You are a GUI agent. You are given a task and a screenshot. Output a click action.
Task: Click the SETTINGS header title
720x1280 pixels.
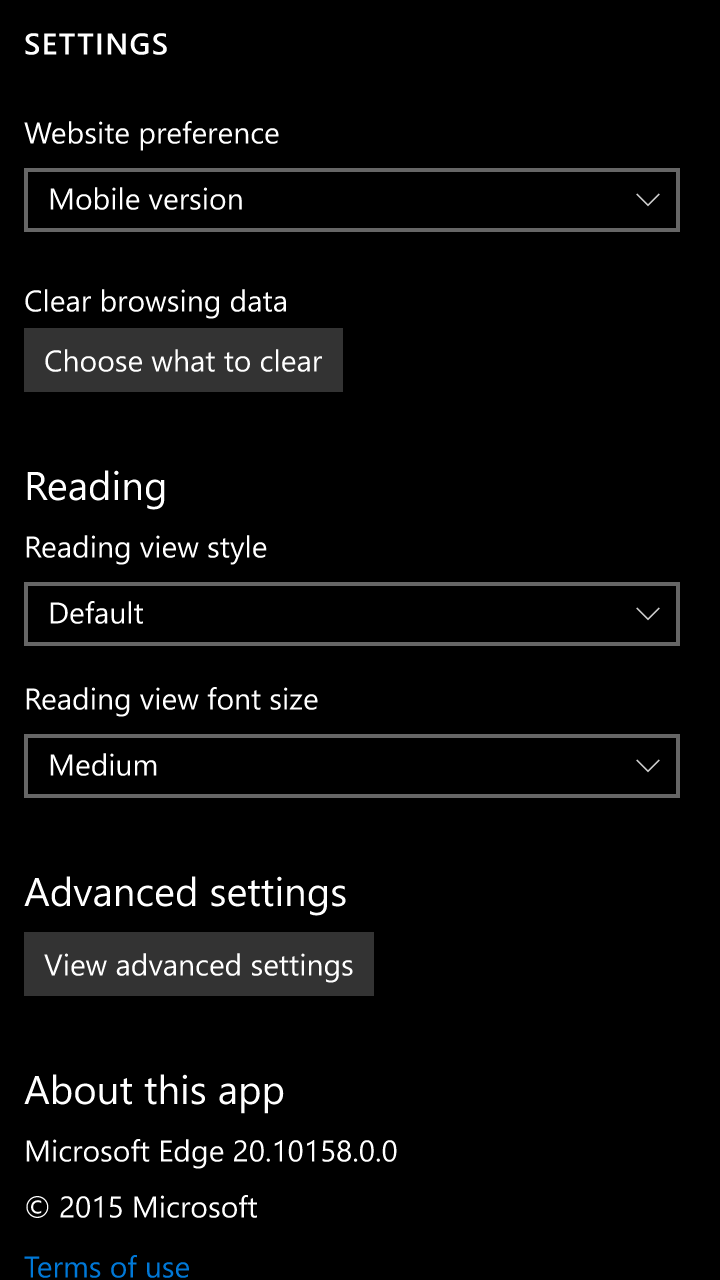96,44
